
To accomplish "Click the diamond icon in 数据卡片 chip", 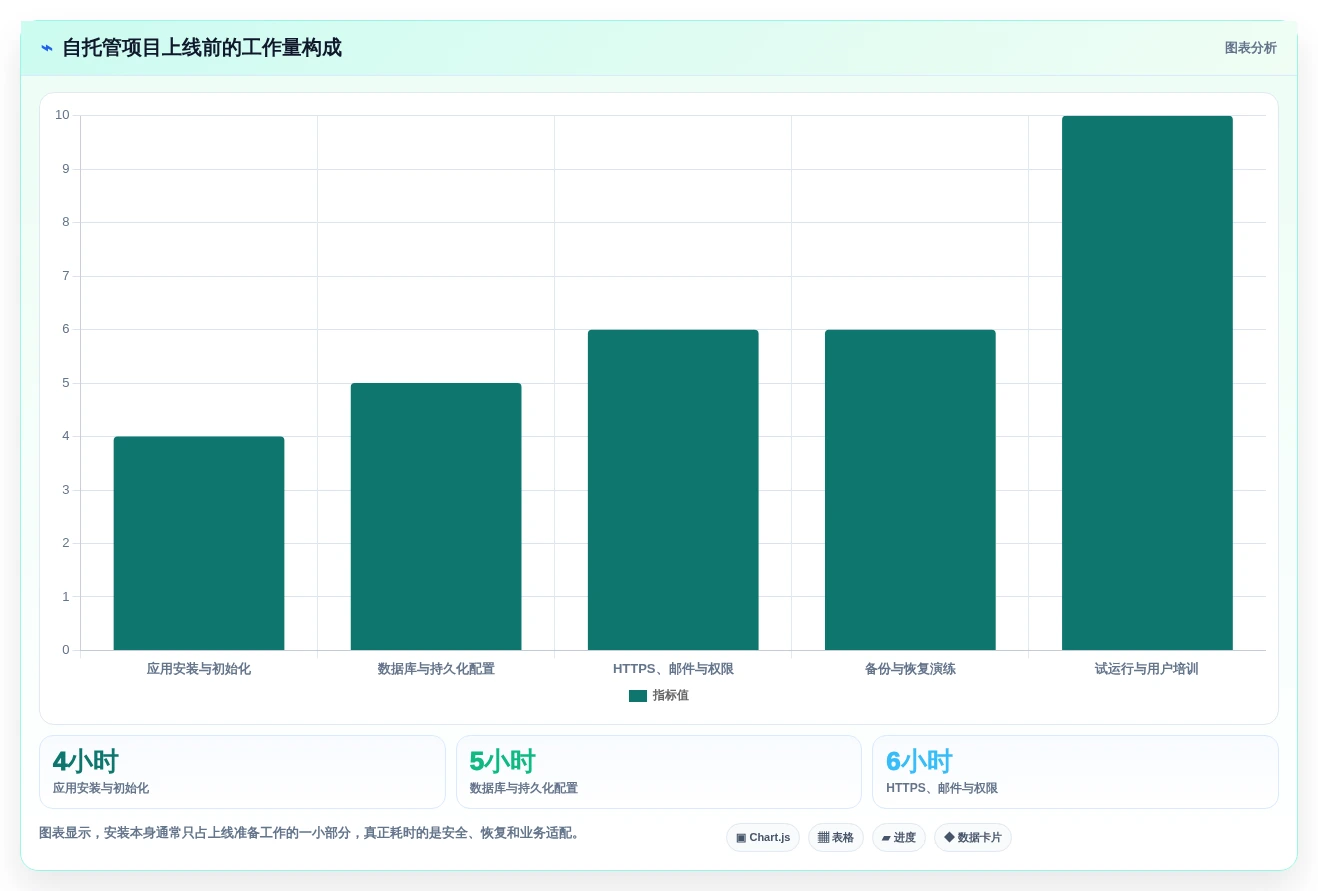I will 949,838.
